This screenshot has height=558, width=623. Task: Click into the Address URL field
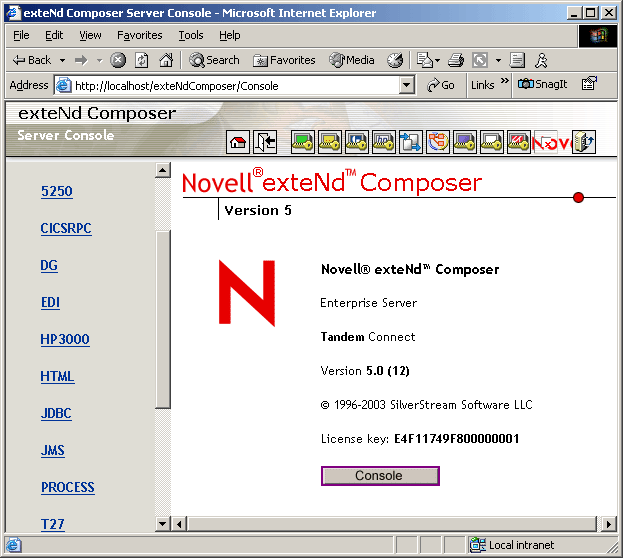pos(234,85)
